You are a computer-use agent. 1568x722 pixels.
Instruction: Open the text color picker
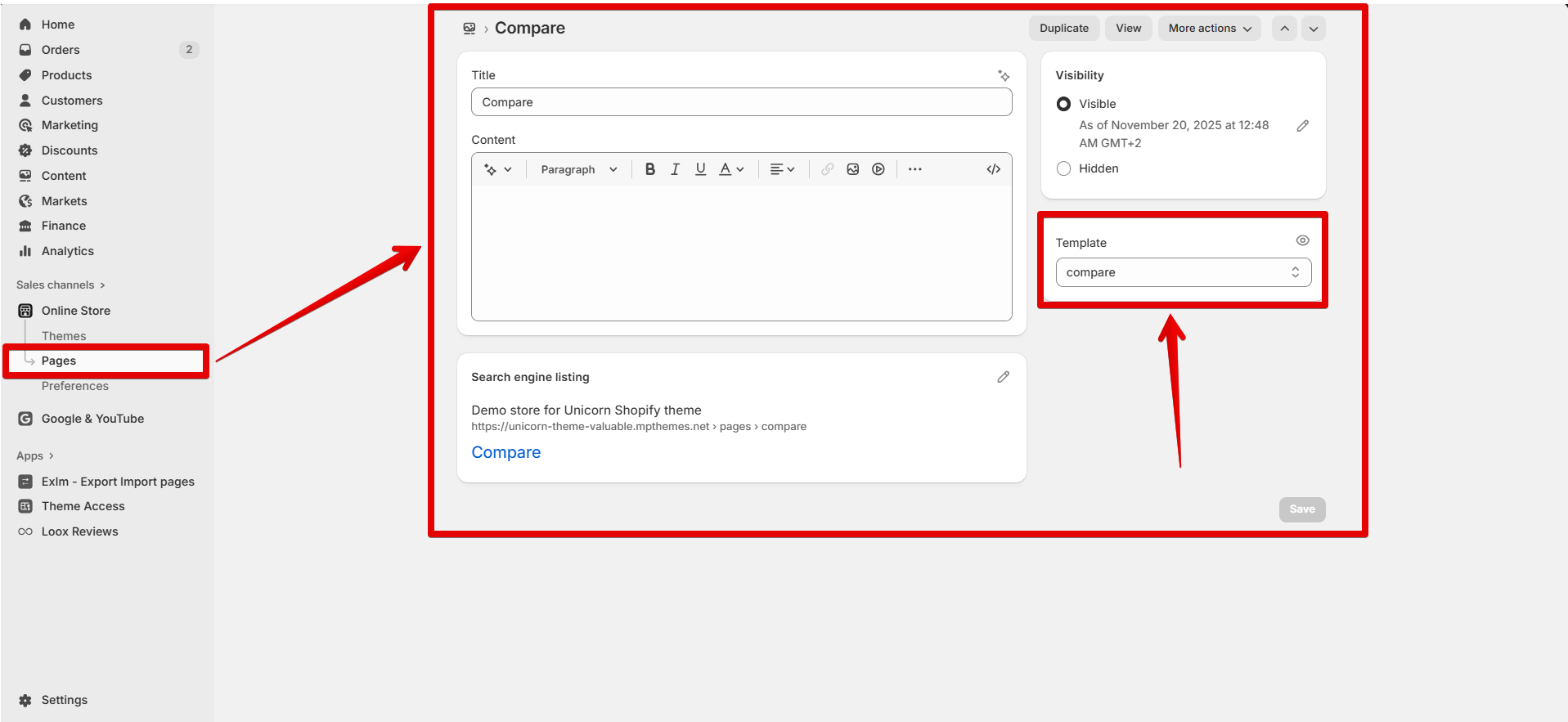click(x=730, y=169)
